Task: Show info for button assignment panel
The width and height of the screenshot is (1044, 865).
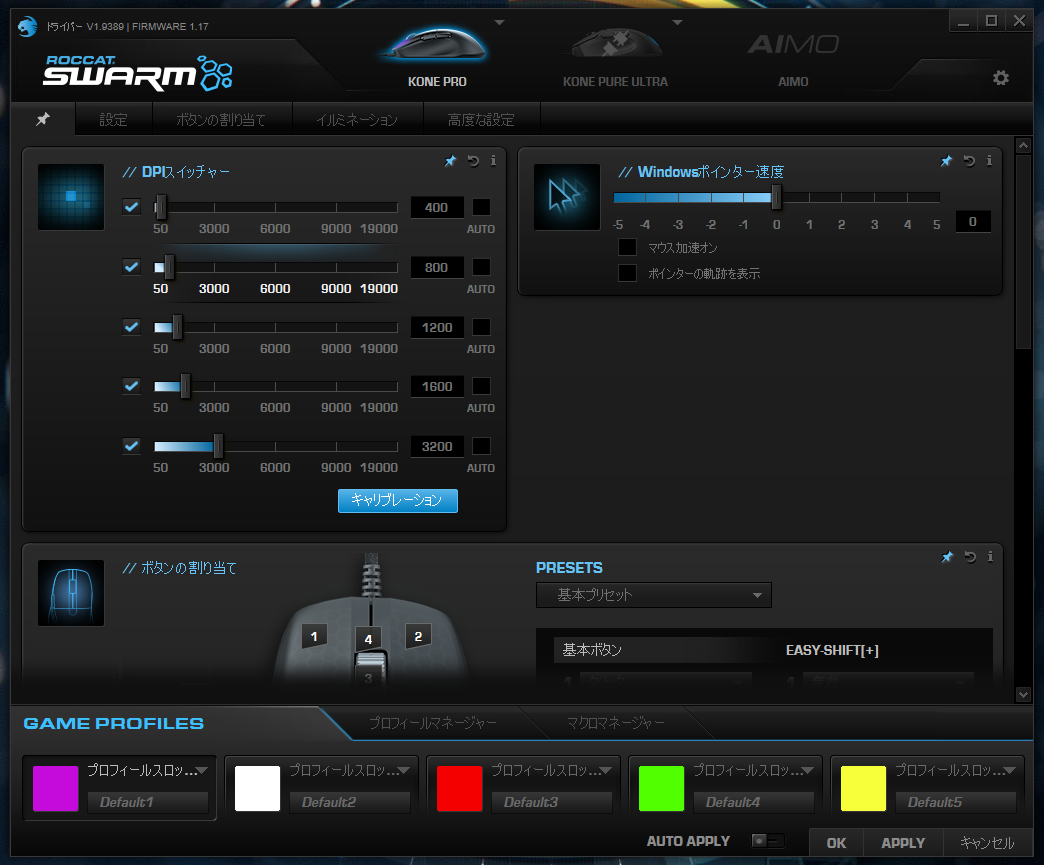Action: tap(990, 557)
